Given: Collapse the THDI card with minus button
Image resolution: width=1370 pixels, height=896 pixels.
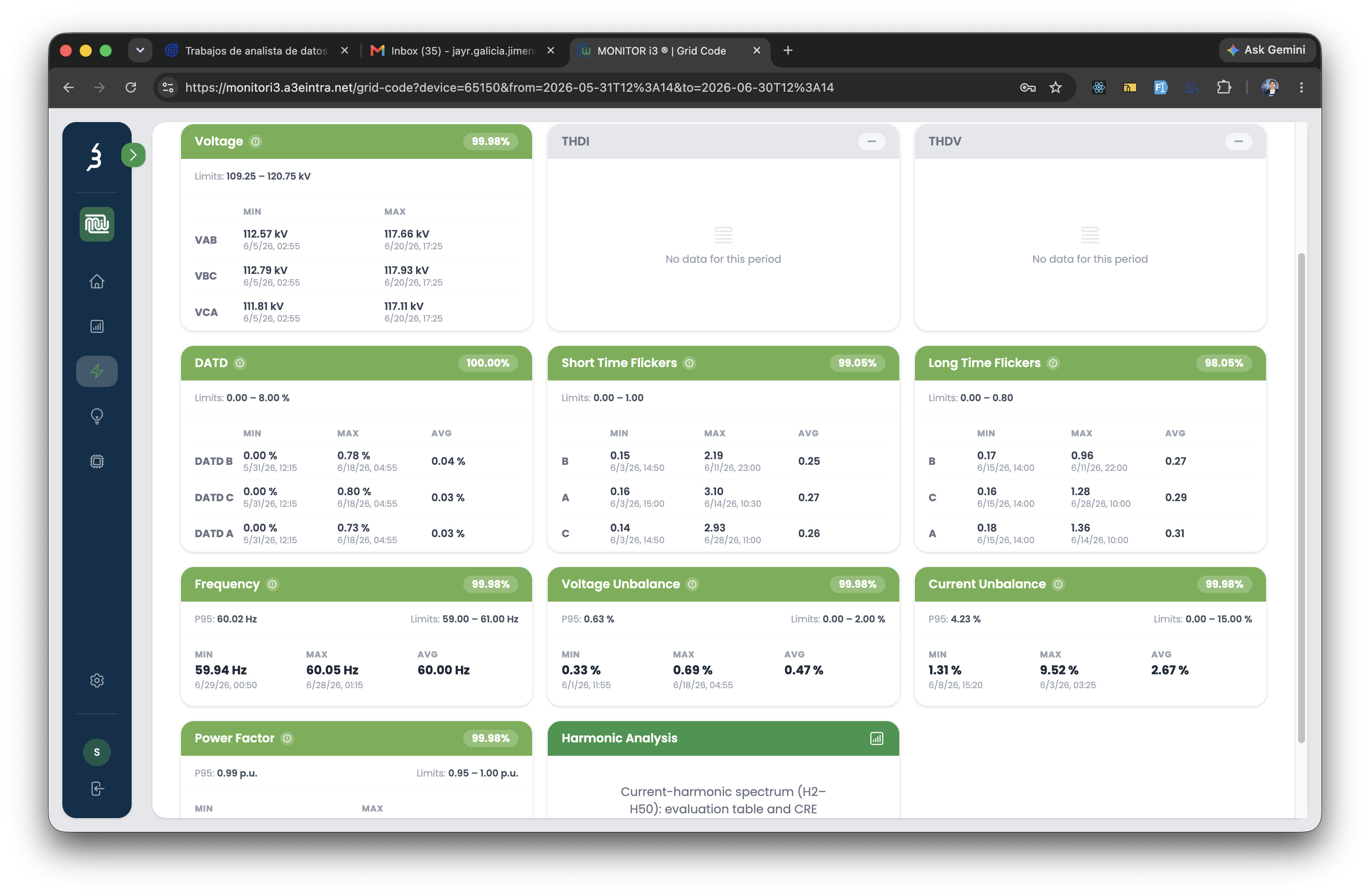Looking at the screenshot, I should pyautogui.click(x=872, y=141).
